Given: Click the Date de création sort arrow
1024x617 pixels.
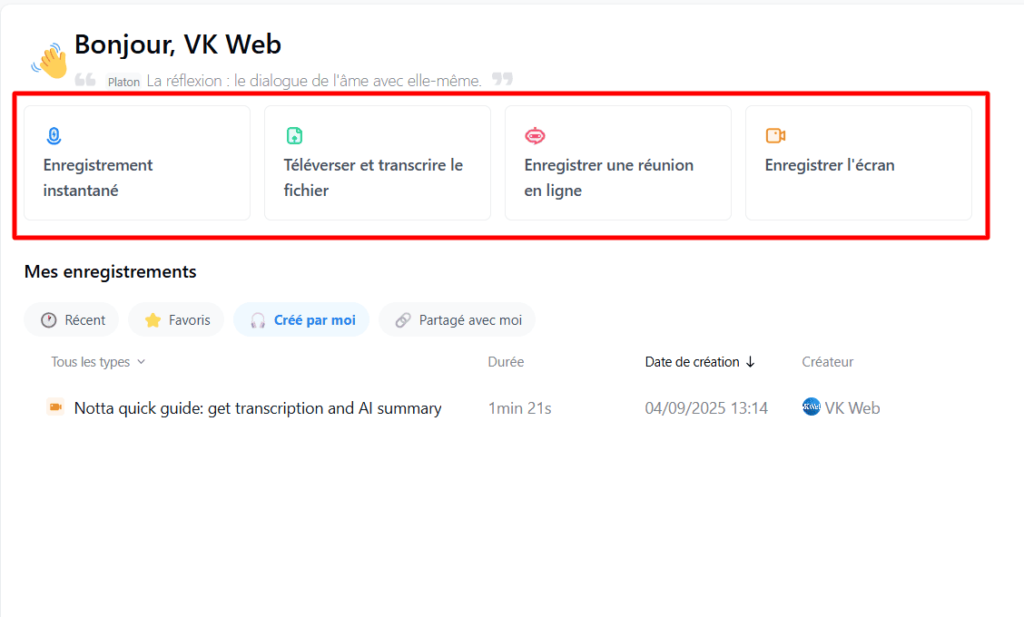Looking at the screenshot, I should pyautogui.click(x=752, y=362).
